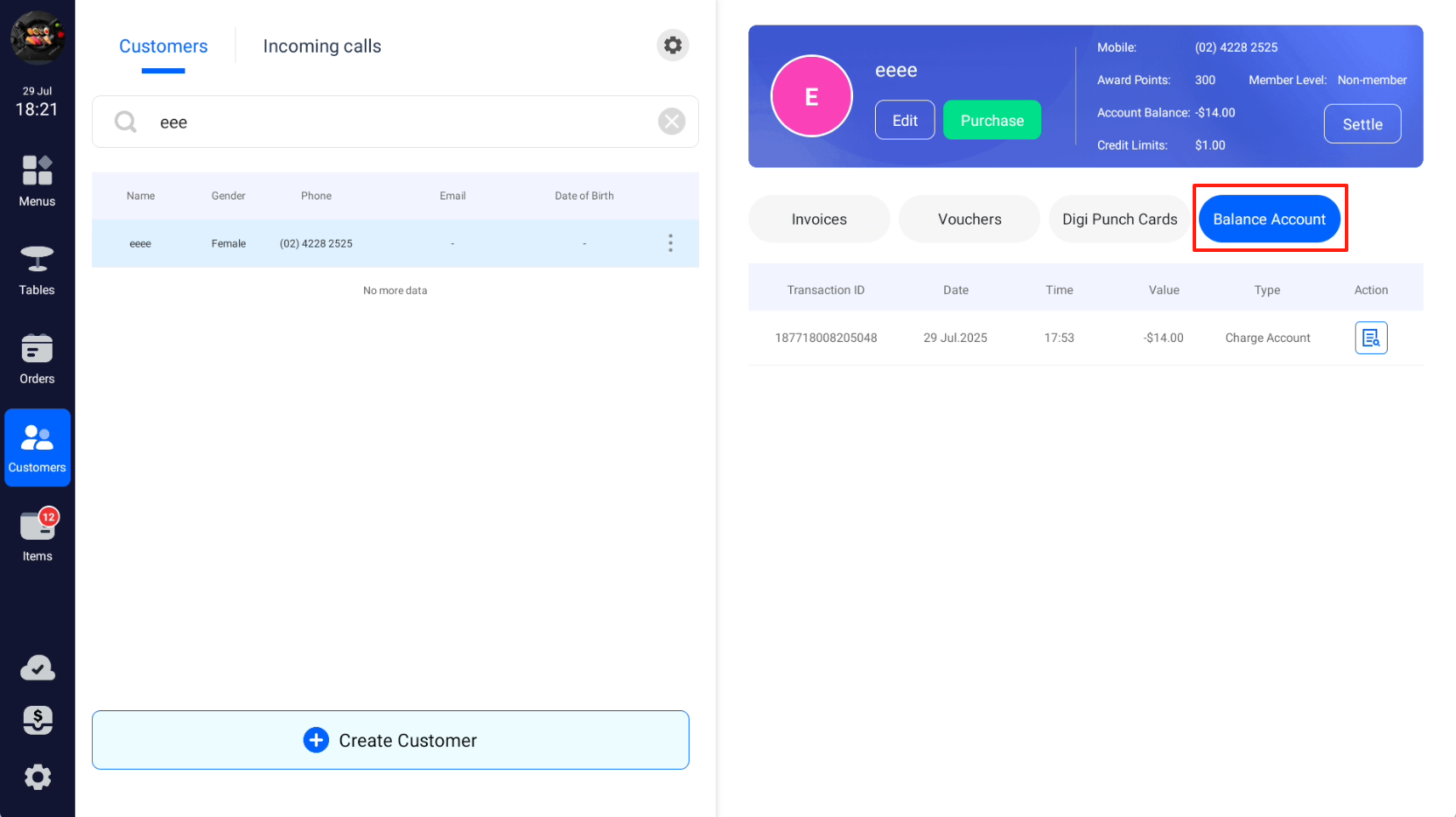Viewport: 1456px width, 817px height.
Task: Open more options for customer eeee
Action: pyautogui.click(x=670, y=243)
